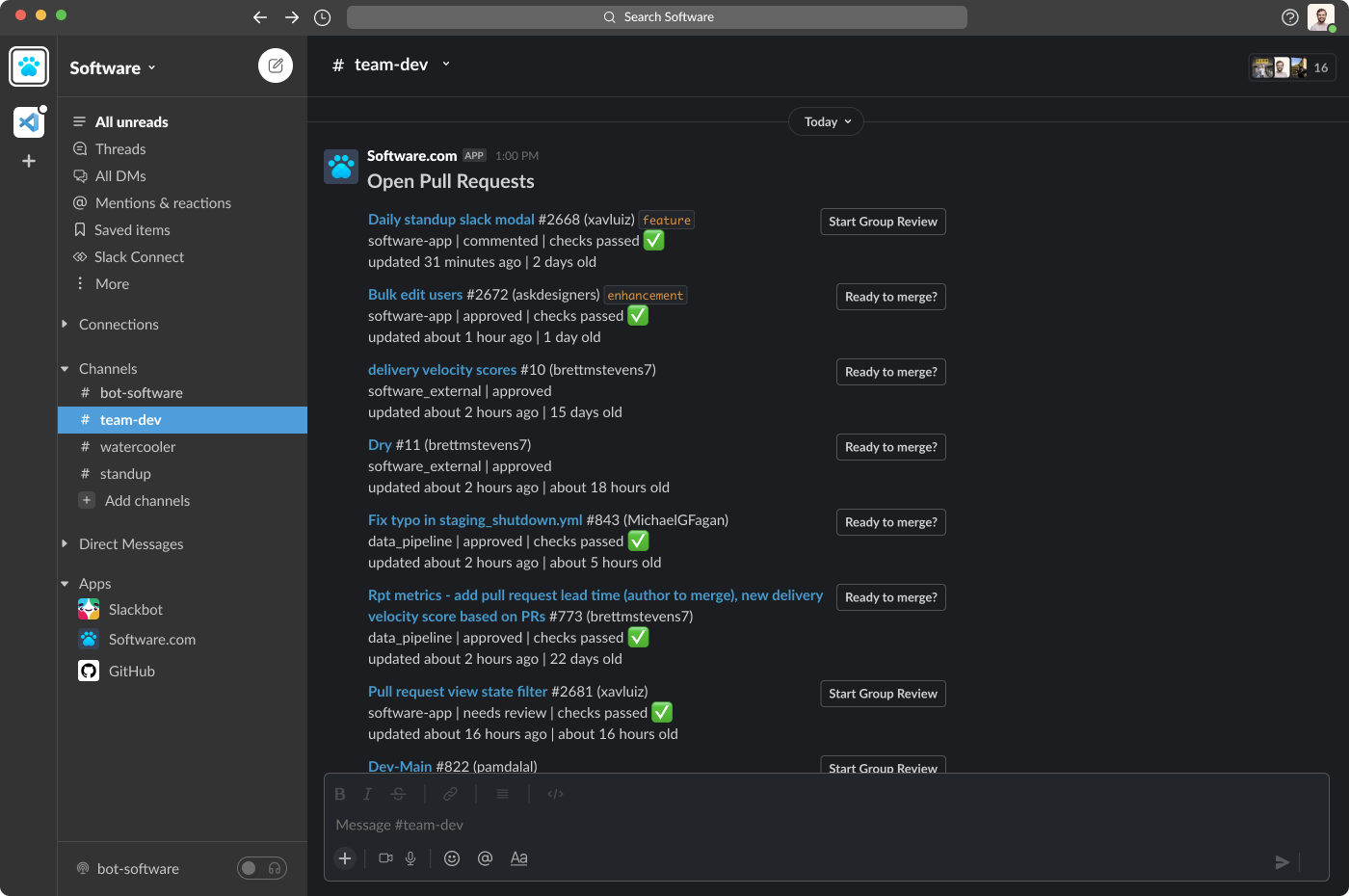Open the Software workspace paw icon

point(29,67)
